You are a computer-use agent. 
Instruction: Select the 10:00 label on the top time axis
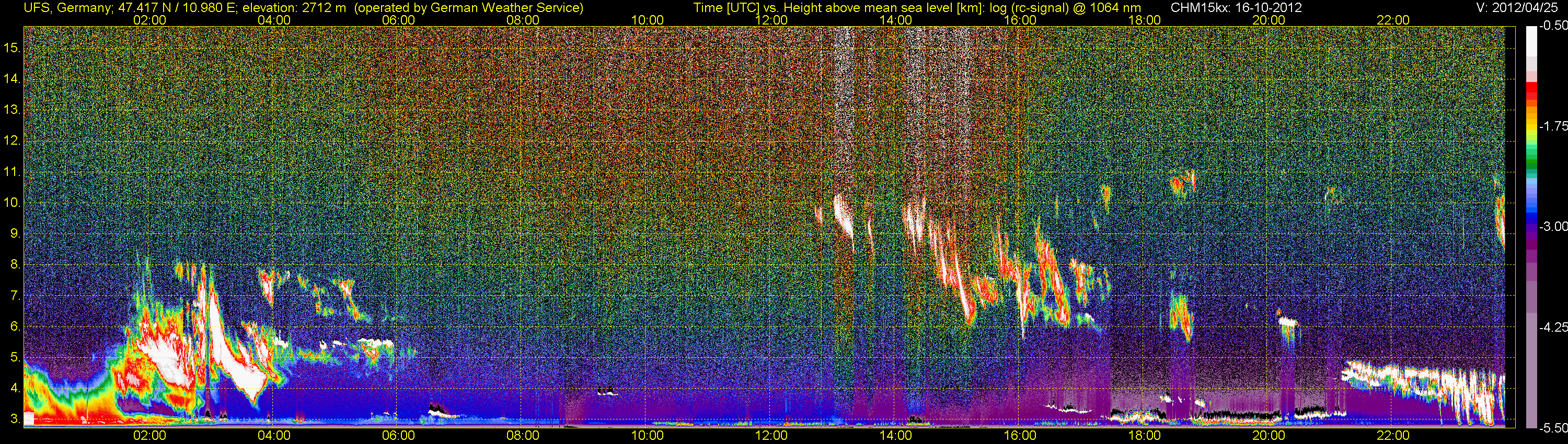coord(647,20)
